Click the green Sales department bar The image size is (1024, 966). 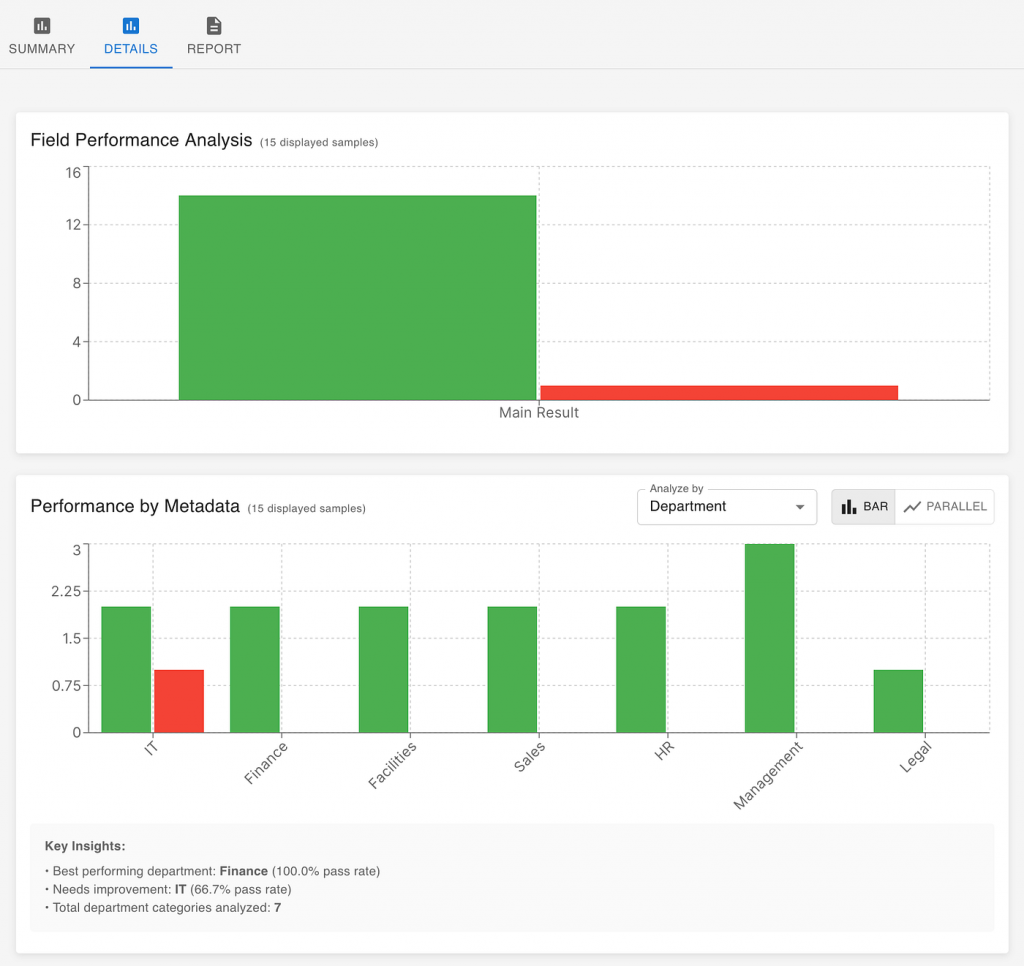tap(512, 669)
